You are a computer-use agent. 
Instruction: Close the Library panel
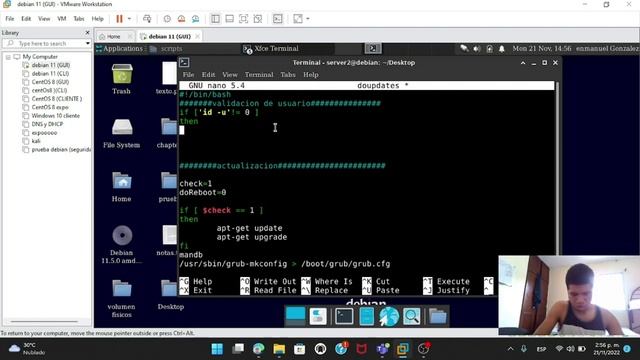(x=87, y=33)
